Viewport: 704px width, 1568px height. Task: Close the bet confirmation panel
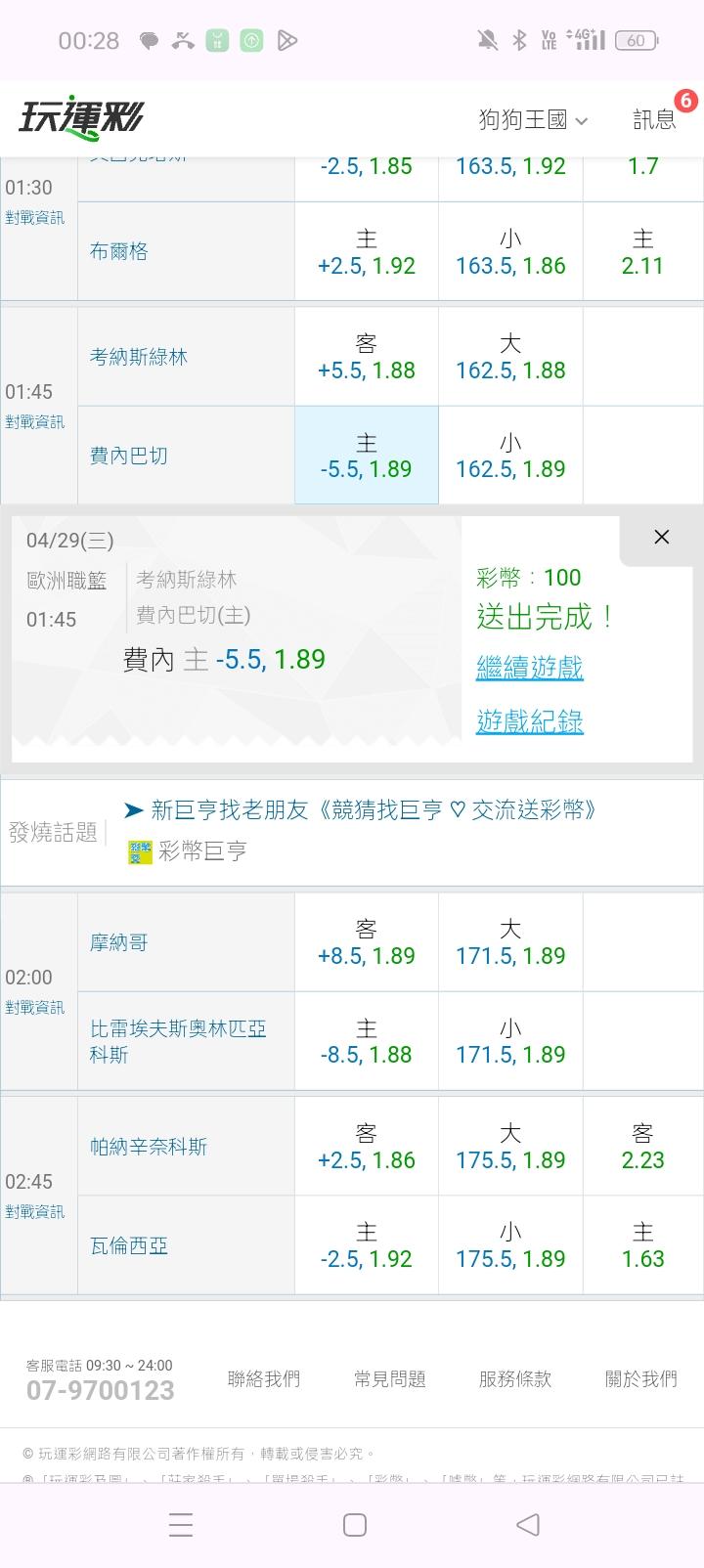(661, 537)
